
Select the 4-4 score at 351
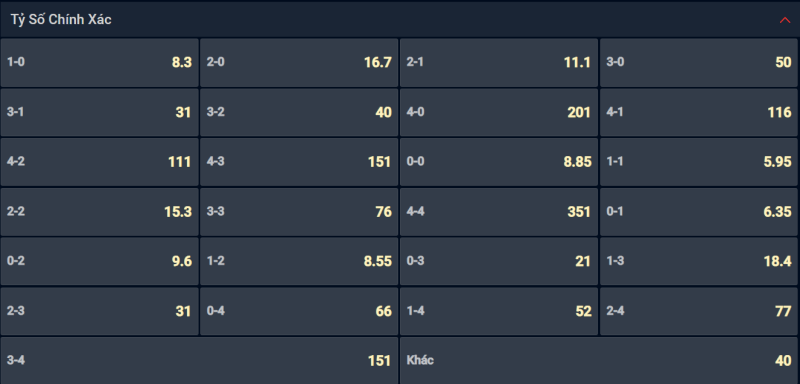[499, 212]
